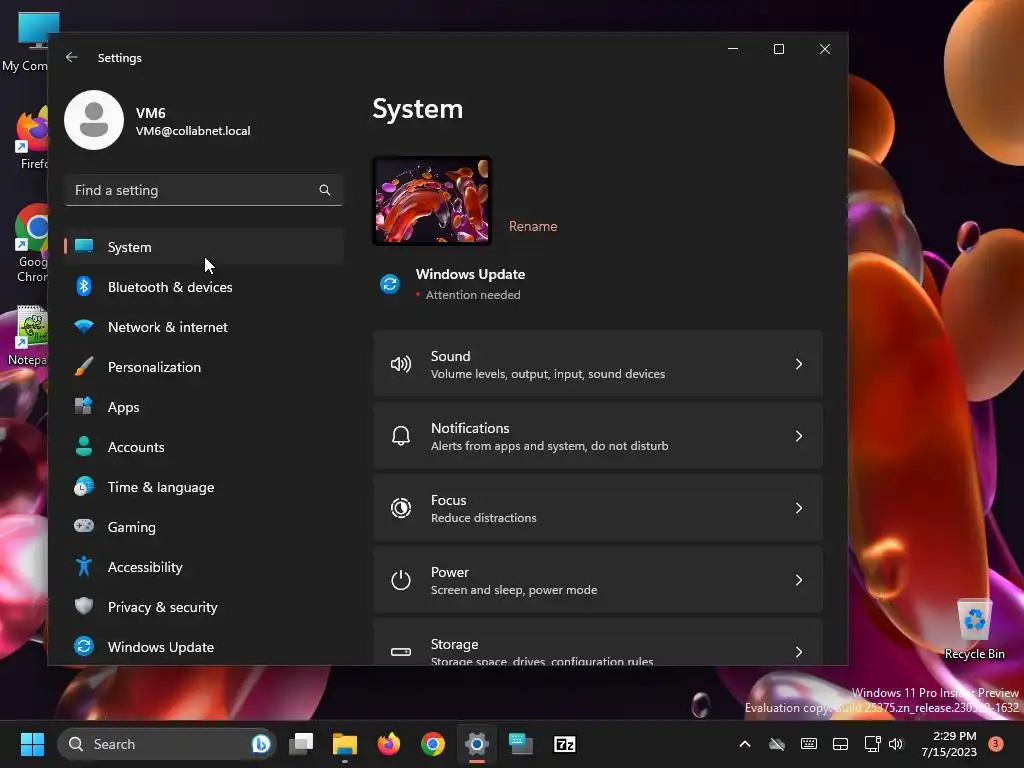Click the 'Reduce distractions' text

(484, 518)
